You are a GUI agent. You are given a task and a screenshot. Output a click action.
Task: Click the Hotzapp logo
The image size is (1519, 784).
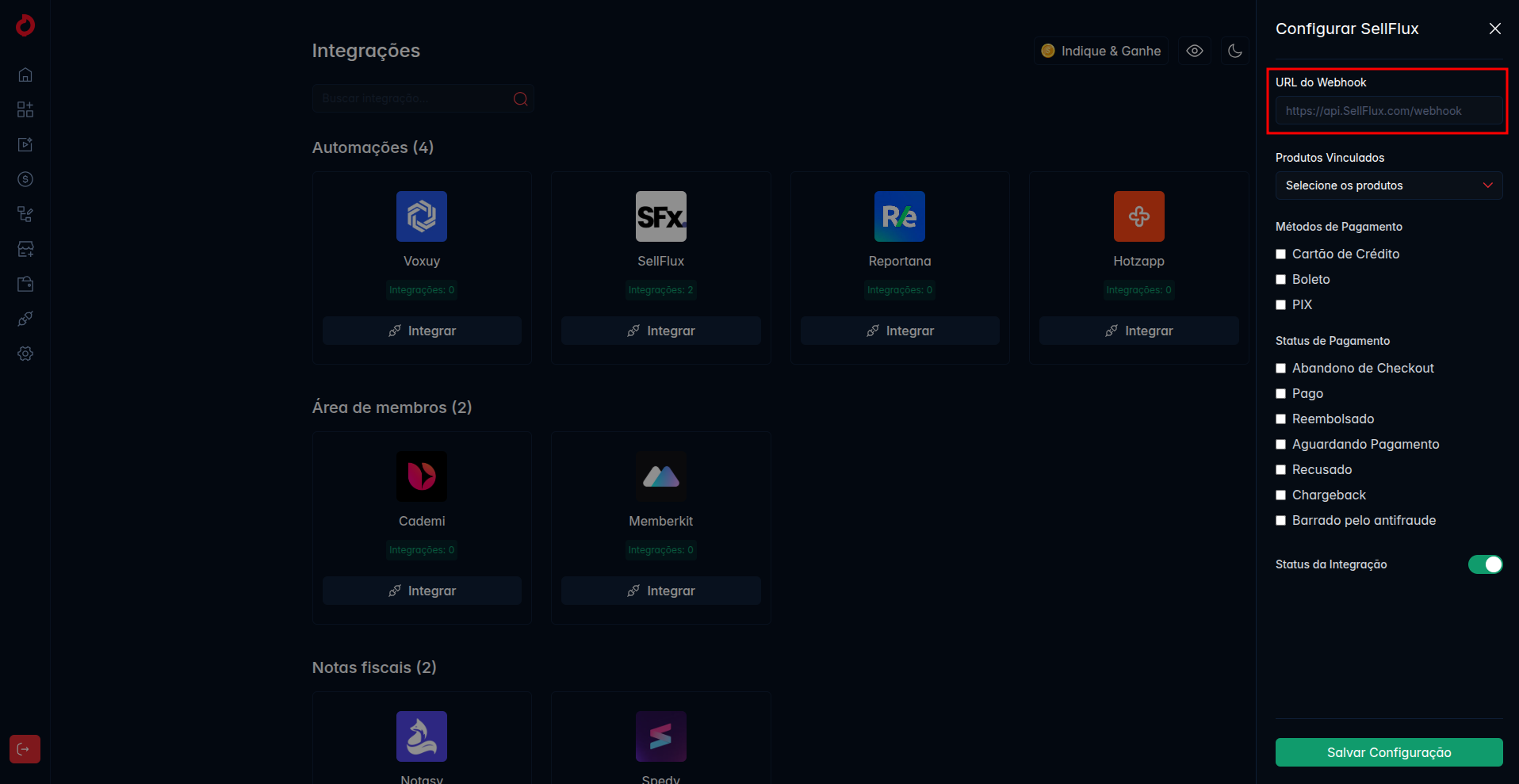(1139, 216)
